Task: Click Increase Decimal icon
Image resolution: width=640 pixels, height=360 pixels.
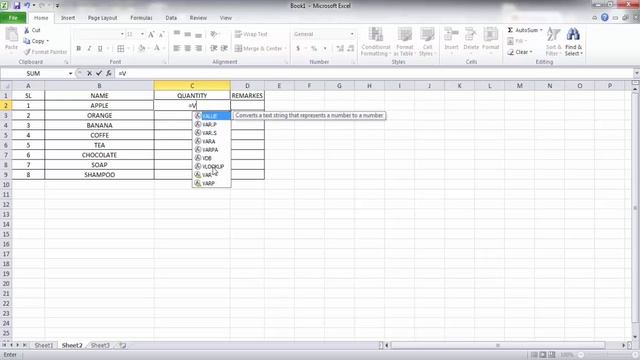Action: tap(340, 49)
